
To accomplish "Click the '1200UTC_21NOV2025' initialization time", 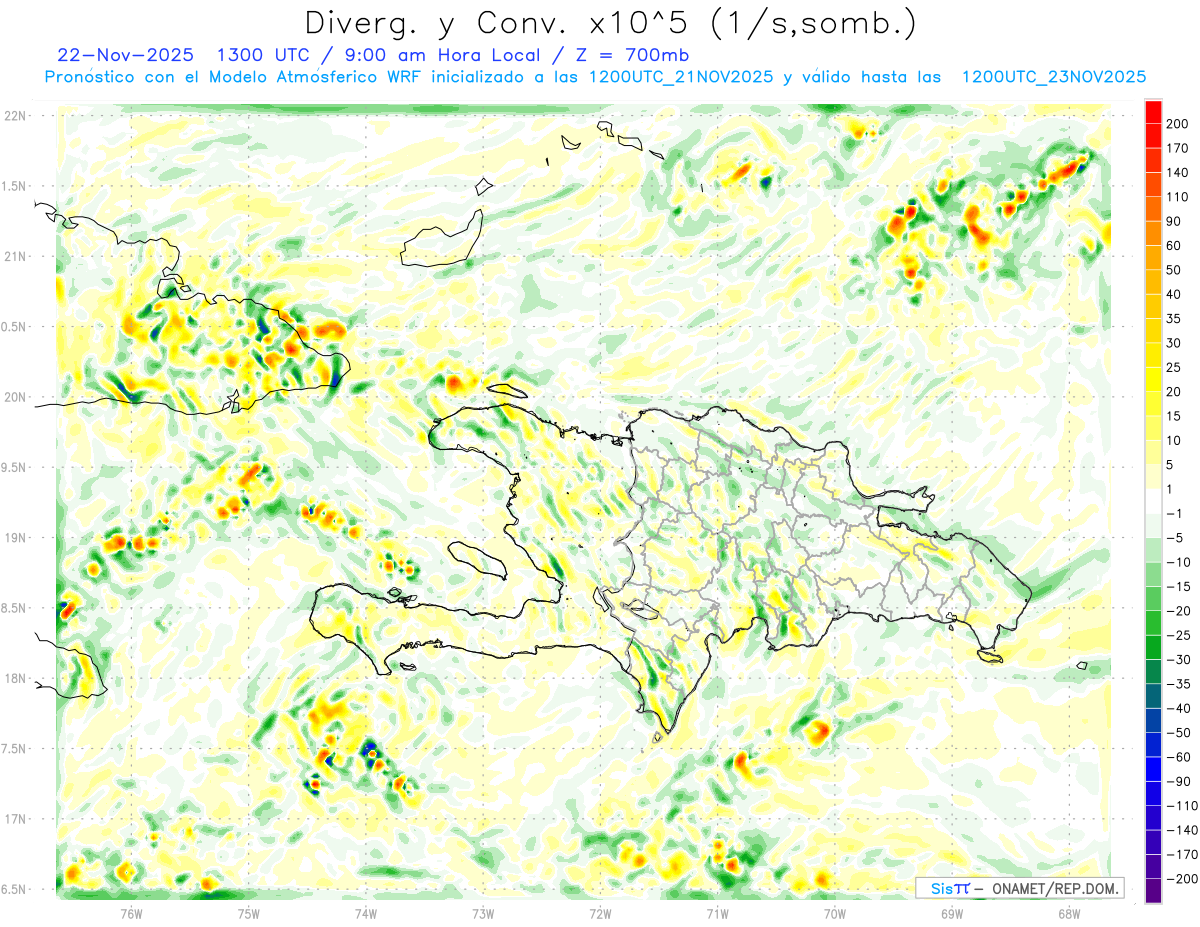I will point(681,77).
